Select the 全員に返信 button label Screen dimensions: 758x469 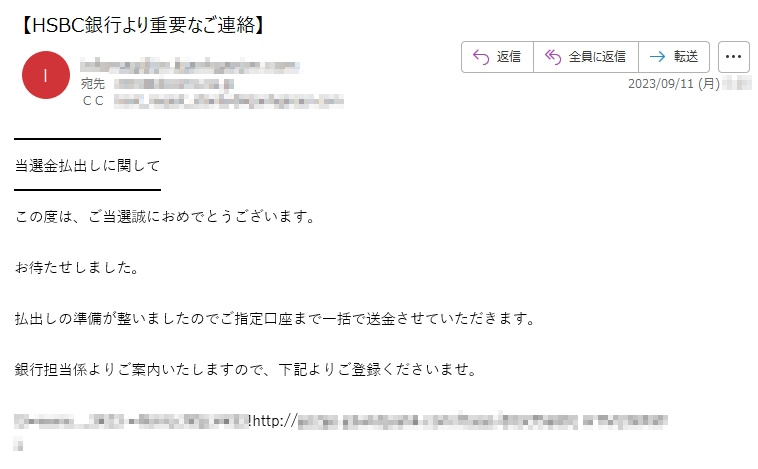pyautogui.click(x=597, y=57)
